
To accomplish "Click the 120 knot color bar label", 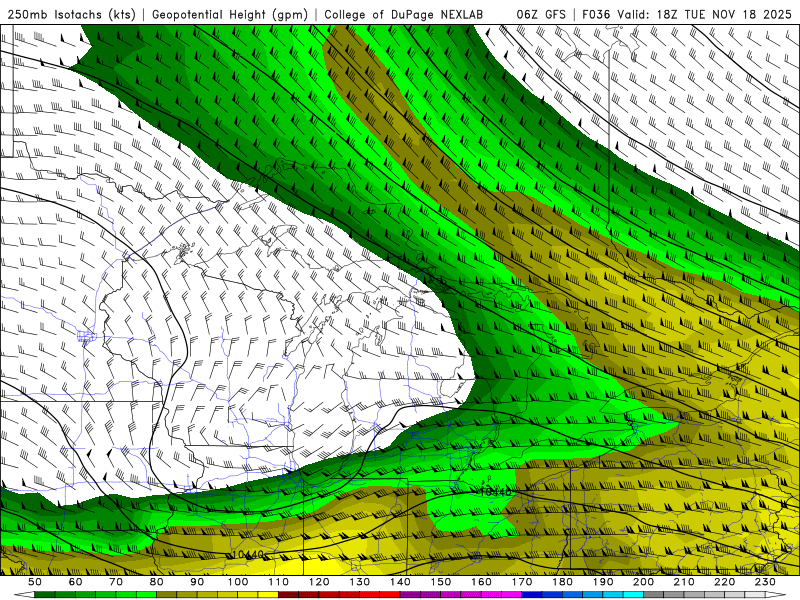I will (x=319, y=582).
